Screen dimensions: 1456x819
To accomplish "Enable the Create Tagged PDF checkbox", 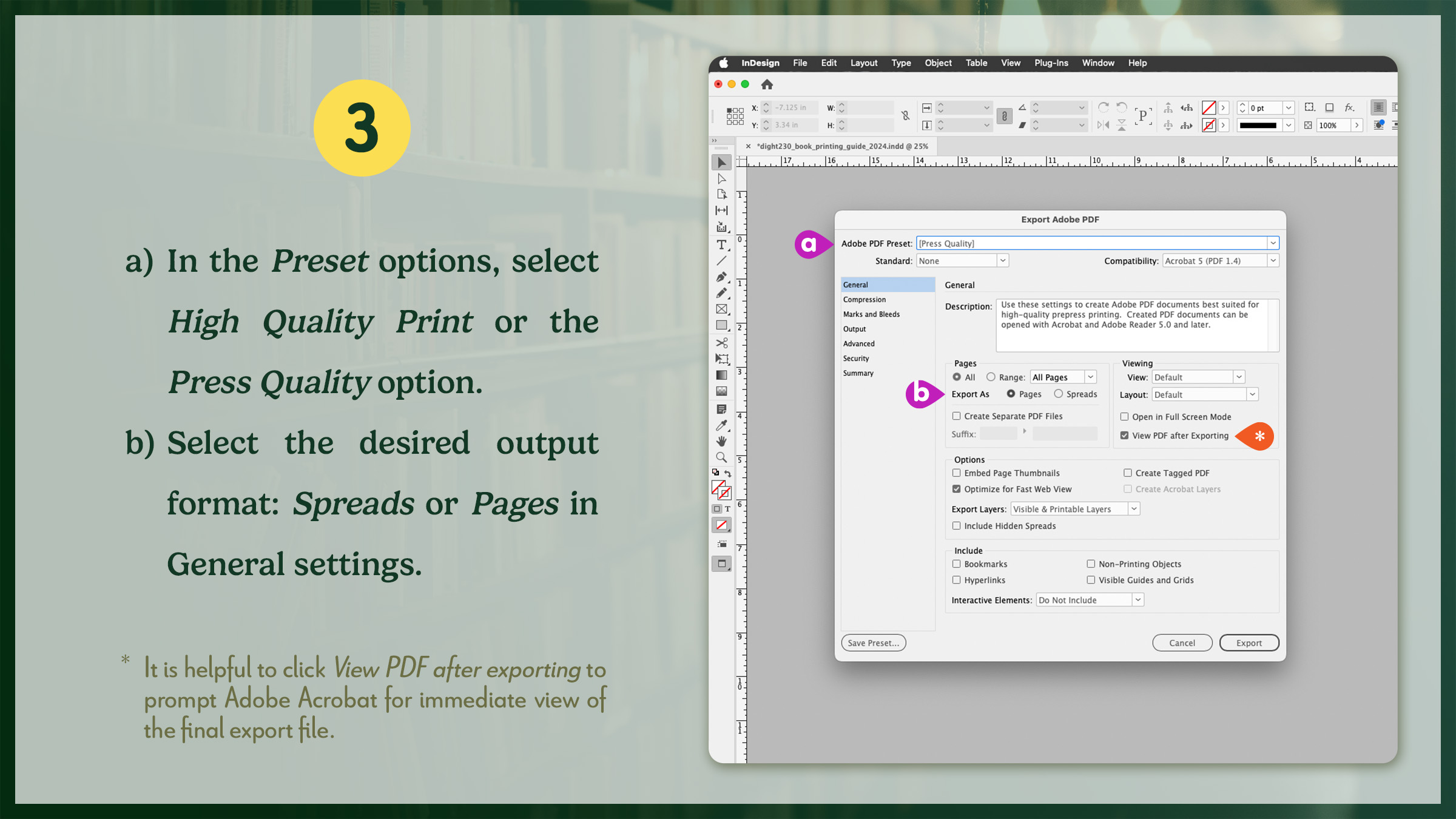I will point(1127,473).
